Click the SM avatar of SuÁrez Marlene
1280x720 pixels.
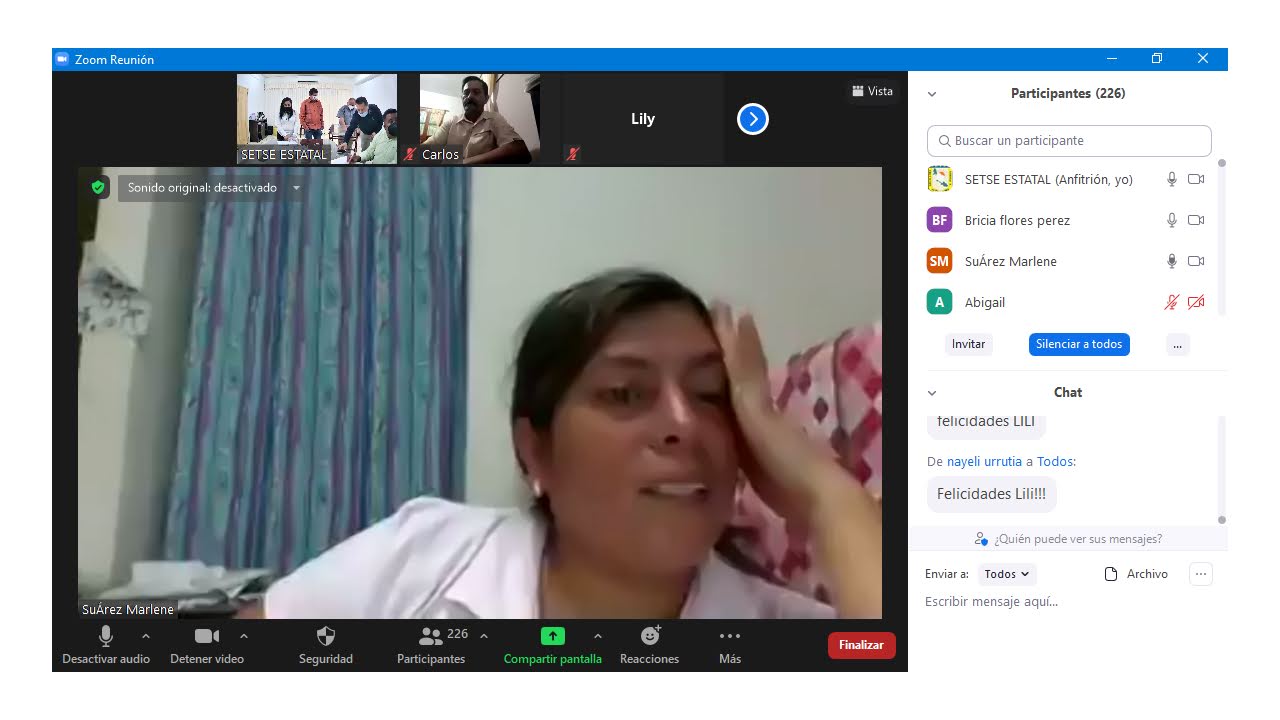click(939, 261)
